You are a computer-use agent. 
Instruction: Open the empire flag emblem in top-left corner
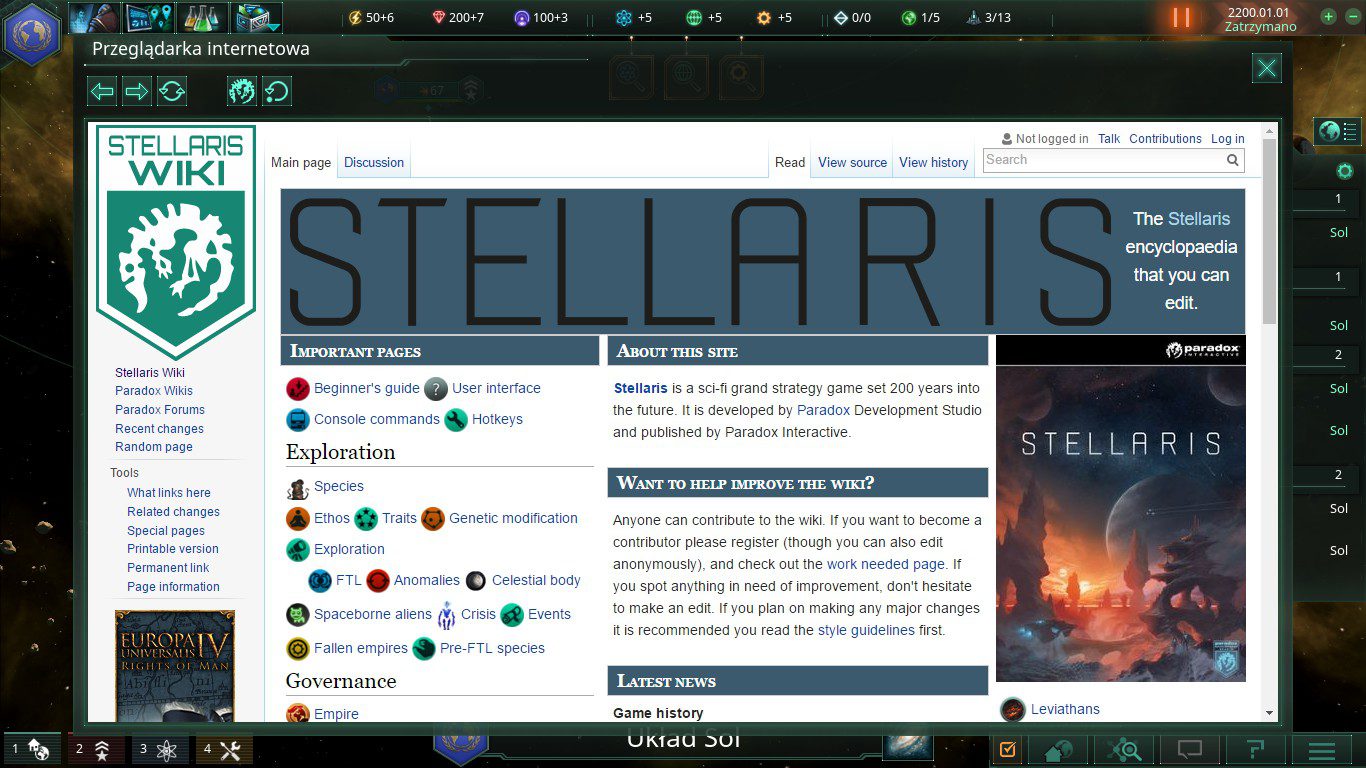[x=33, y=33]
